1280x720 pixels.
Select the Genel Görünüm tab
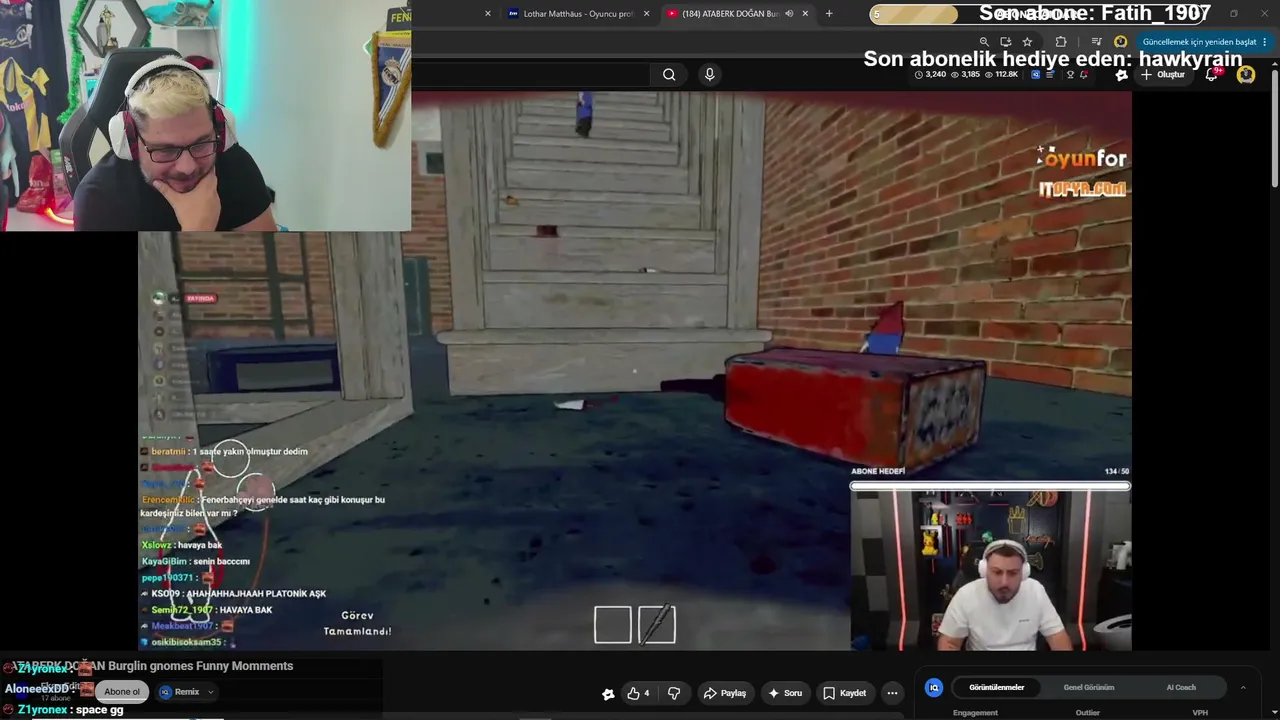1088,687
